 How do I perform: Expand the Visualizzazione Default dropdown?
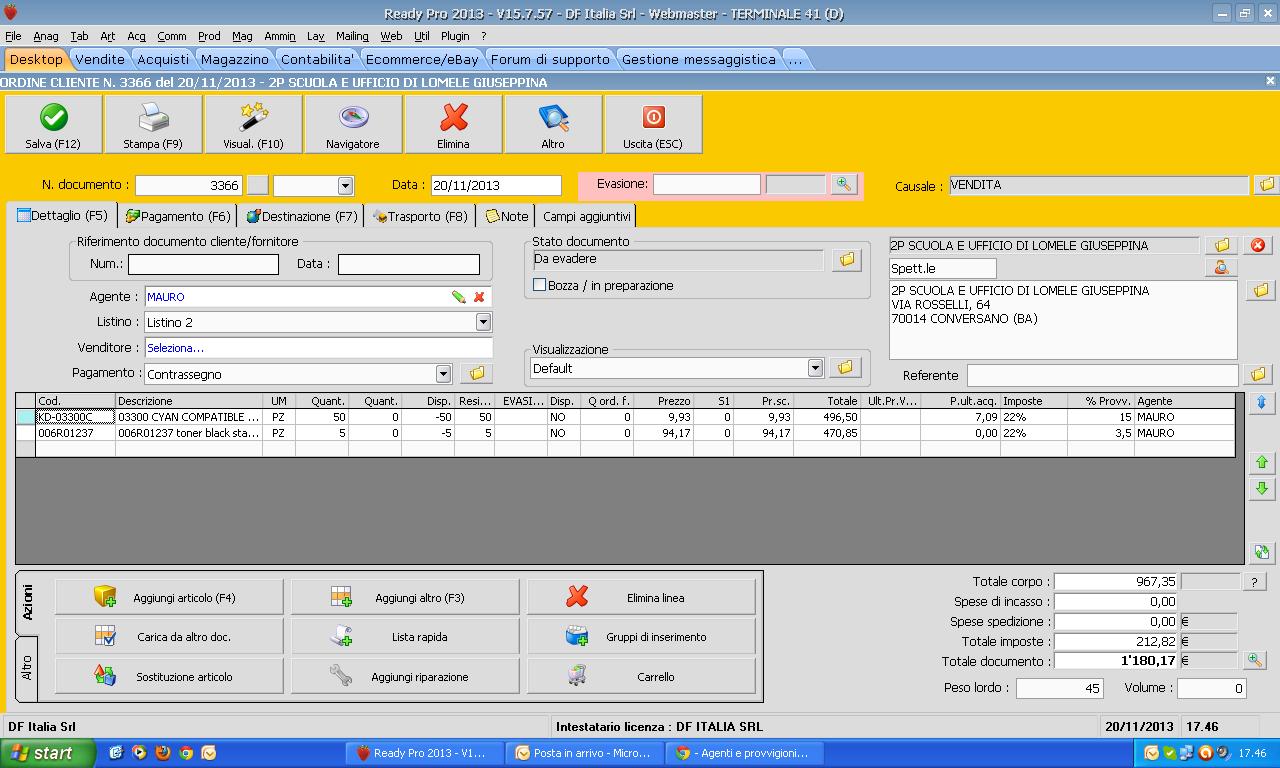click(x=815, y=368)
